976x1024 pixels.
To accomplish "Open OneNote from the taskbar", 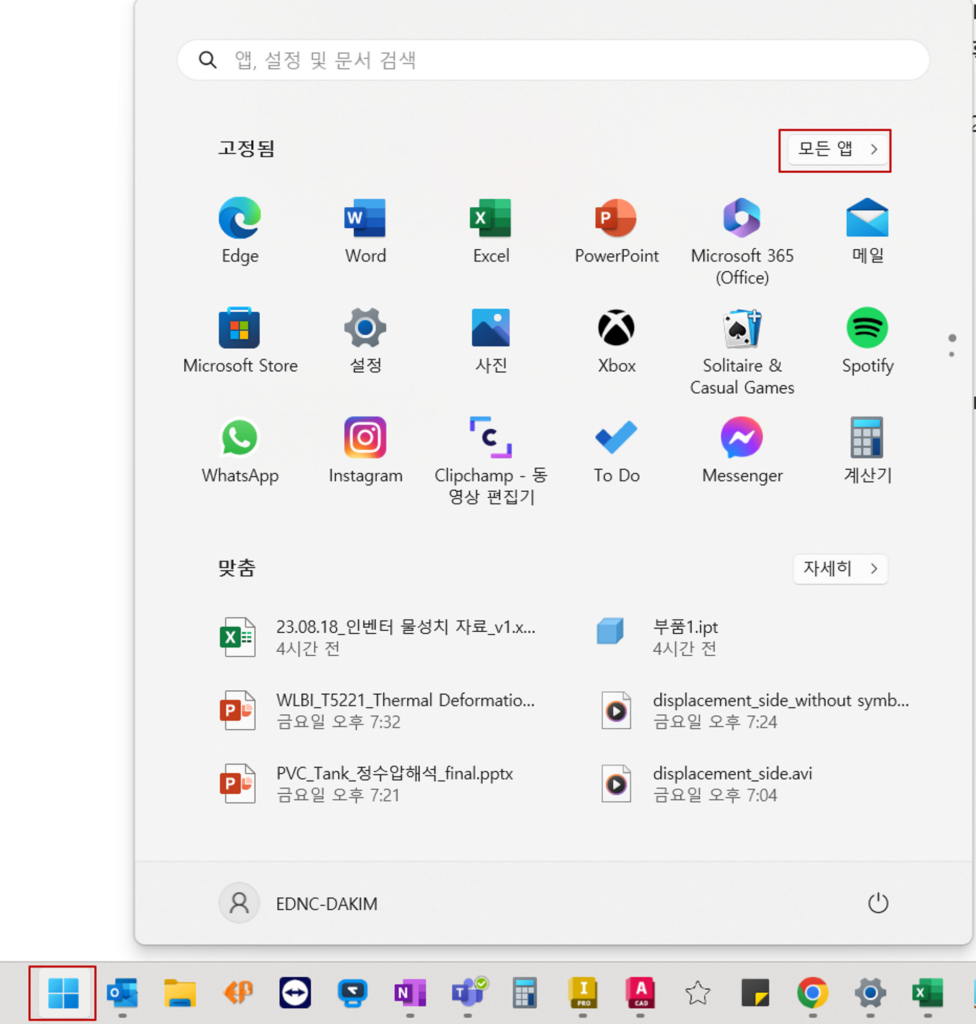I will click(x=410, y=993).
